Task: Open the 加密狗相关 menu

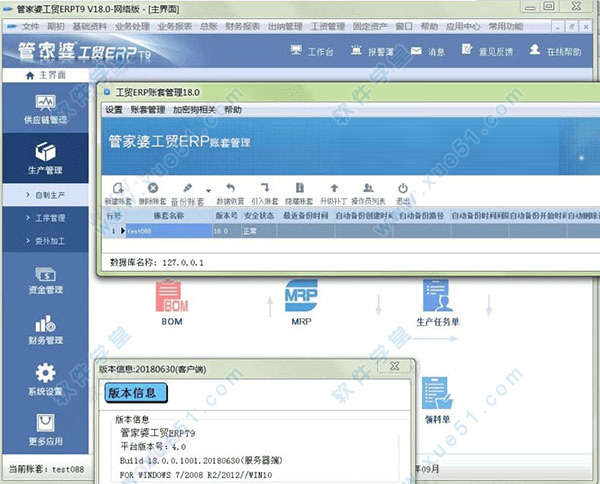Action: (194, 110)
